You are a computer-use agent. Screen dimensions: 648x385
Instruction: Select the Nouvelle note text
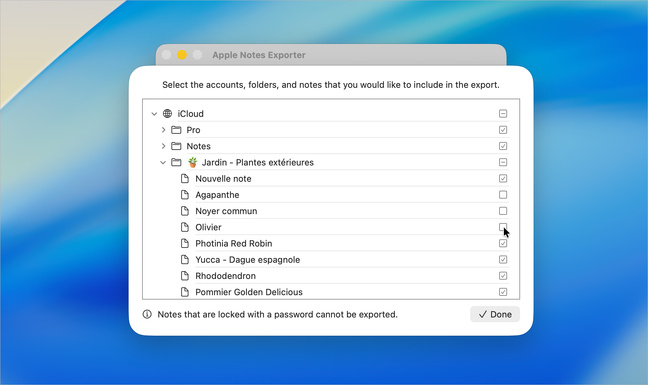(x=223, y=178)
